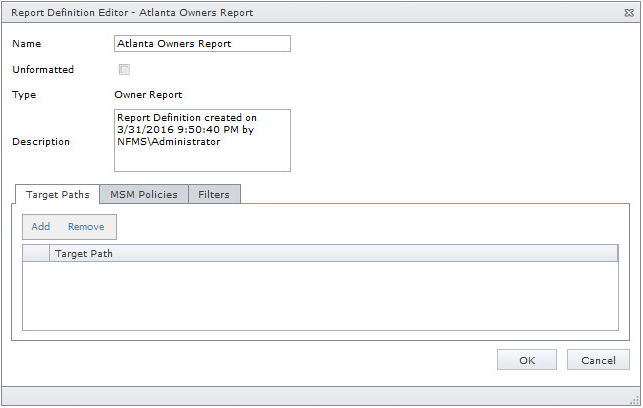Click the Owner Report type value

tap(148, 95)
